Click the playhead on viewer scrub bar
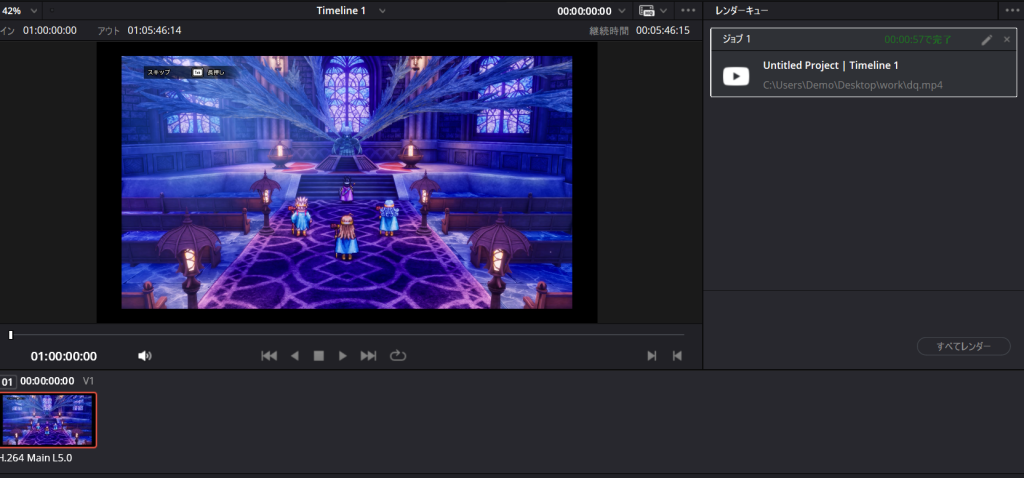The image size is (1024, 478). 11,335
